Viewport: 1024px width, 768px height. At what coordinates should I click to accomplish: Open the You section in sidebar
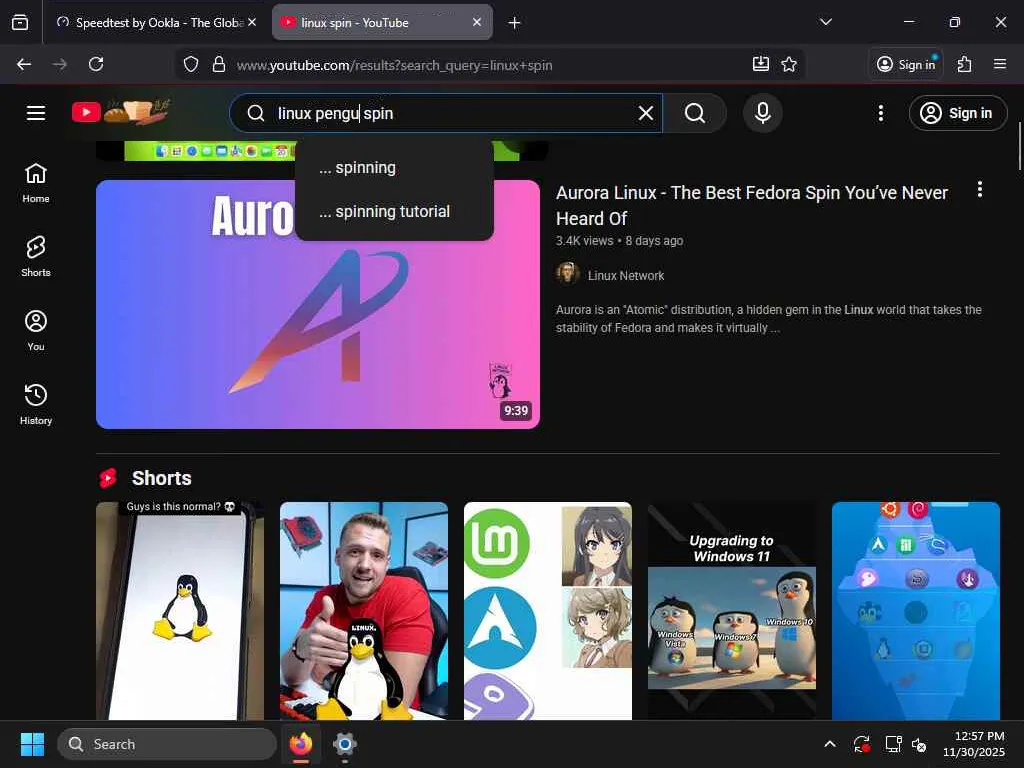click(36, 330)
